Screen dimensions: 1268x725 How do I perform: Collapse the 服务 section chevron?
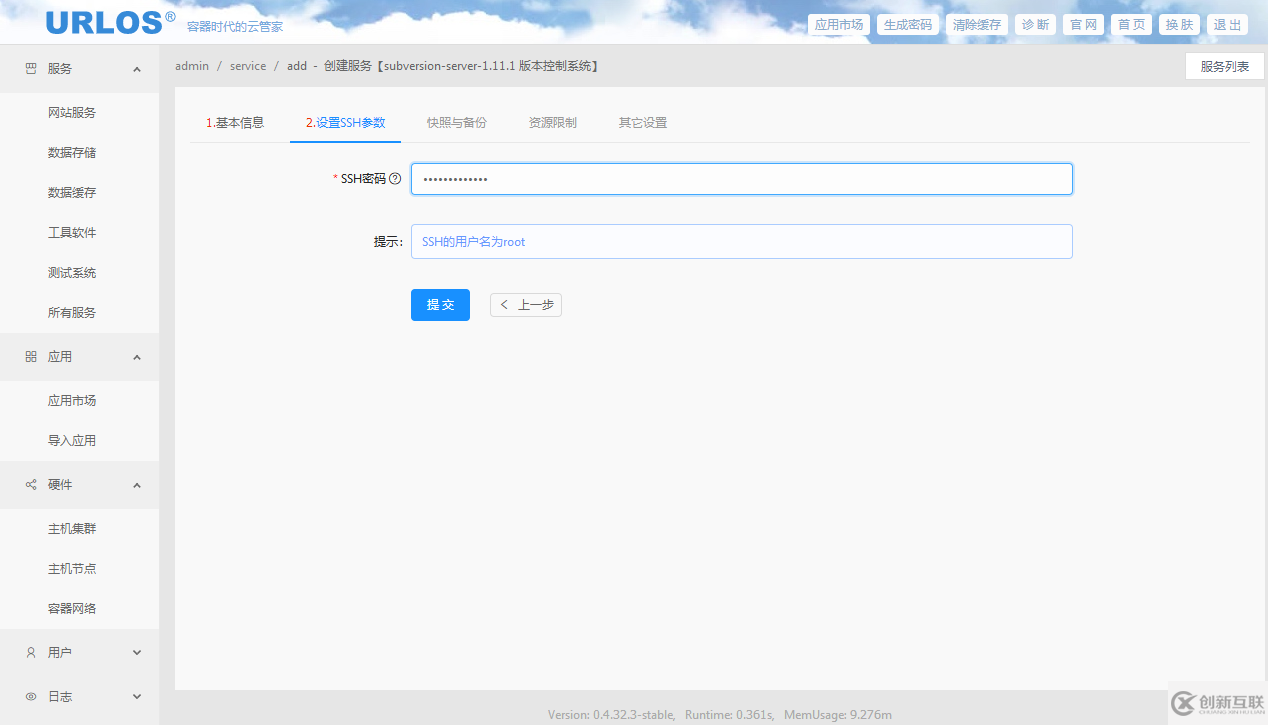[137, 69]
